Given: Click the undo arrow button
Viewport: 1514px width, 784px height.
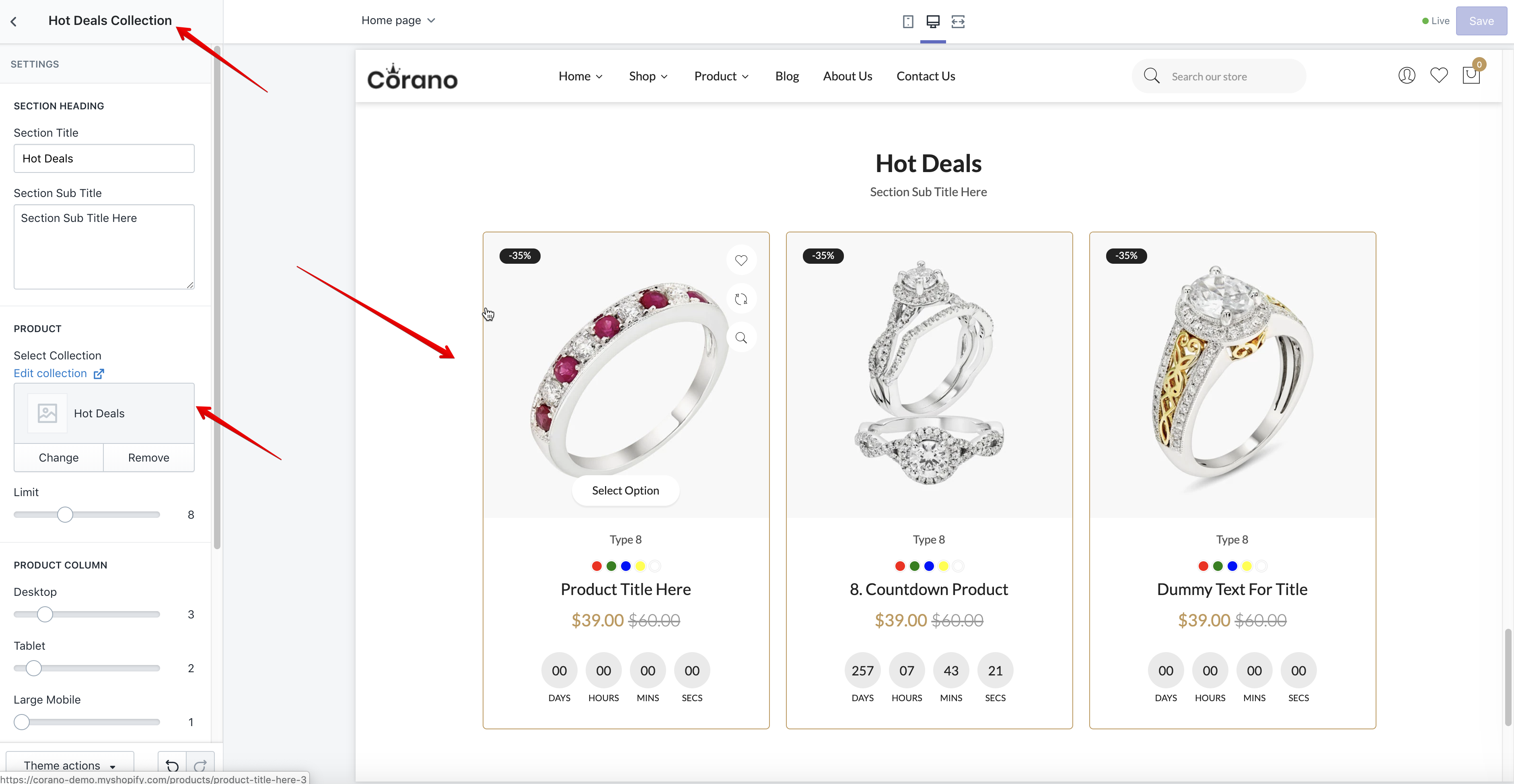Looking at the screenshot, I should tap(172, 765).
